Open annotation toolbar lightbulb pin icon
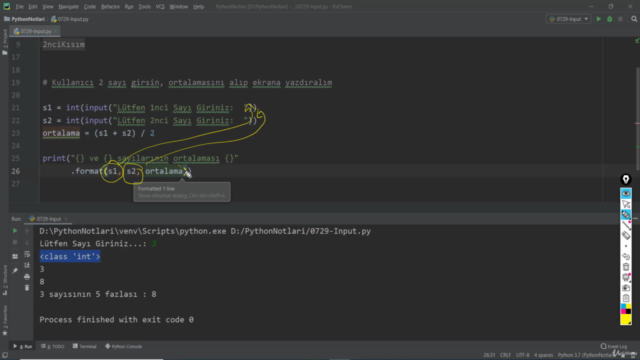The image size is (640, 360). [x=626, y=179]
